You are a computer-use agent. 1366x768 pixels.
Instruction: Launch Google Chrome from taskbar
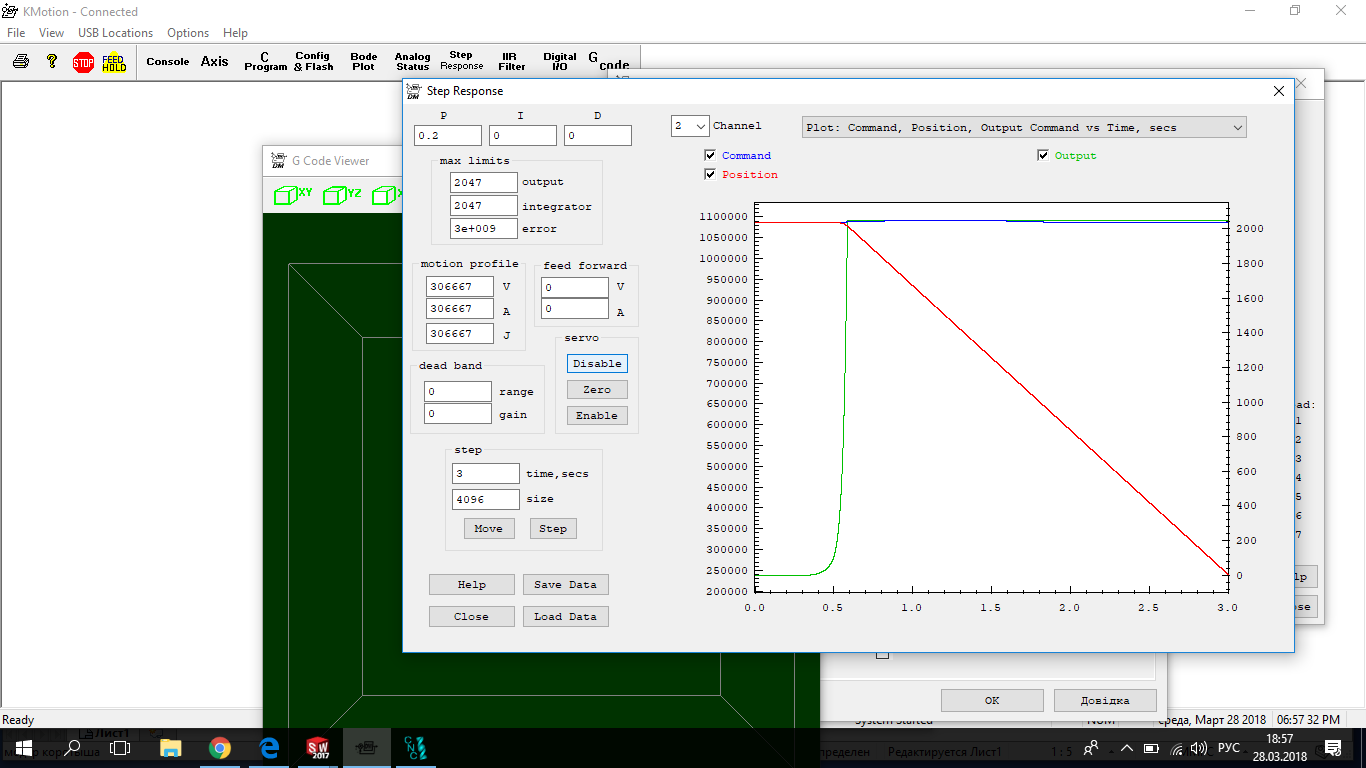click(220, 748)
